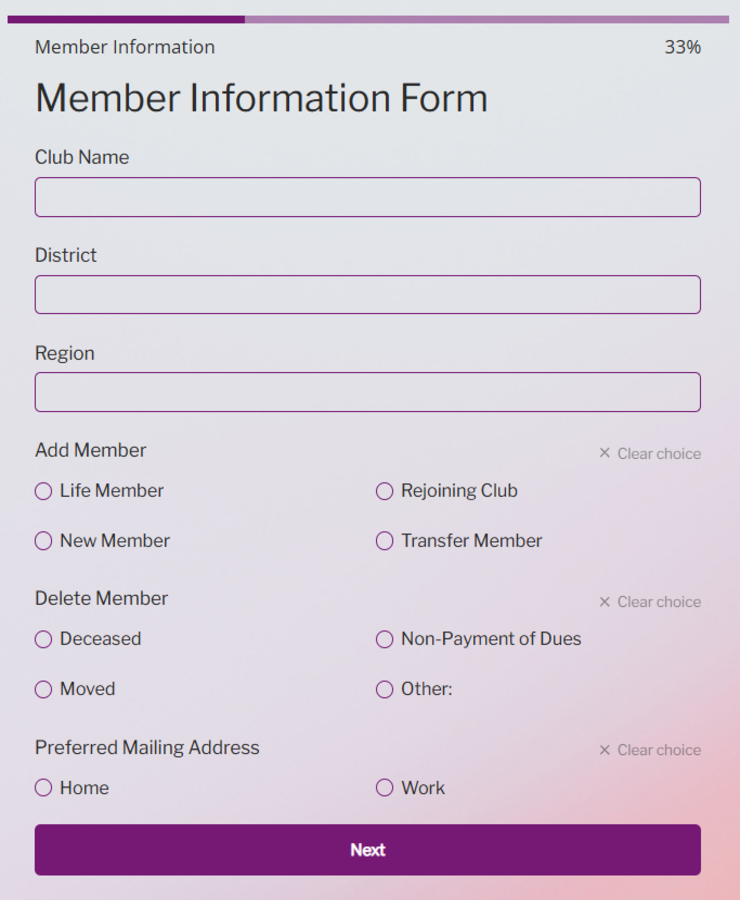Click the Next button
This screenshot has width=740, height=900.
(367, 850)
